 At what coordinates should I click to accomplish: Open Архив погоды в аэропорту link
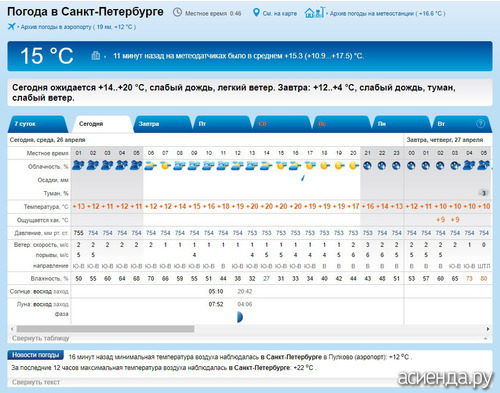78,27
